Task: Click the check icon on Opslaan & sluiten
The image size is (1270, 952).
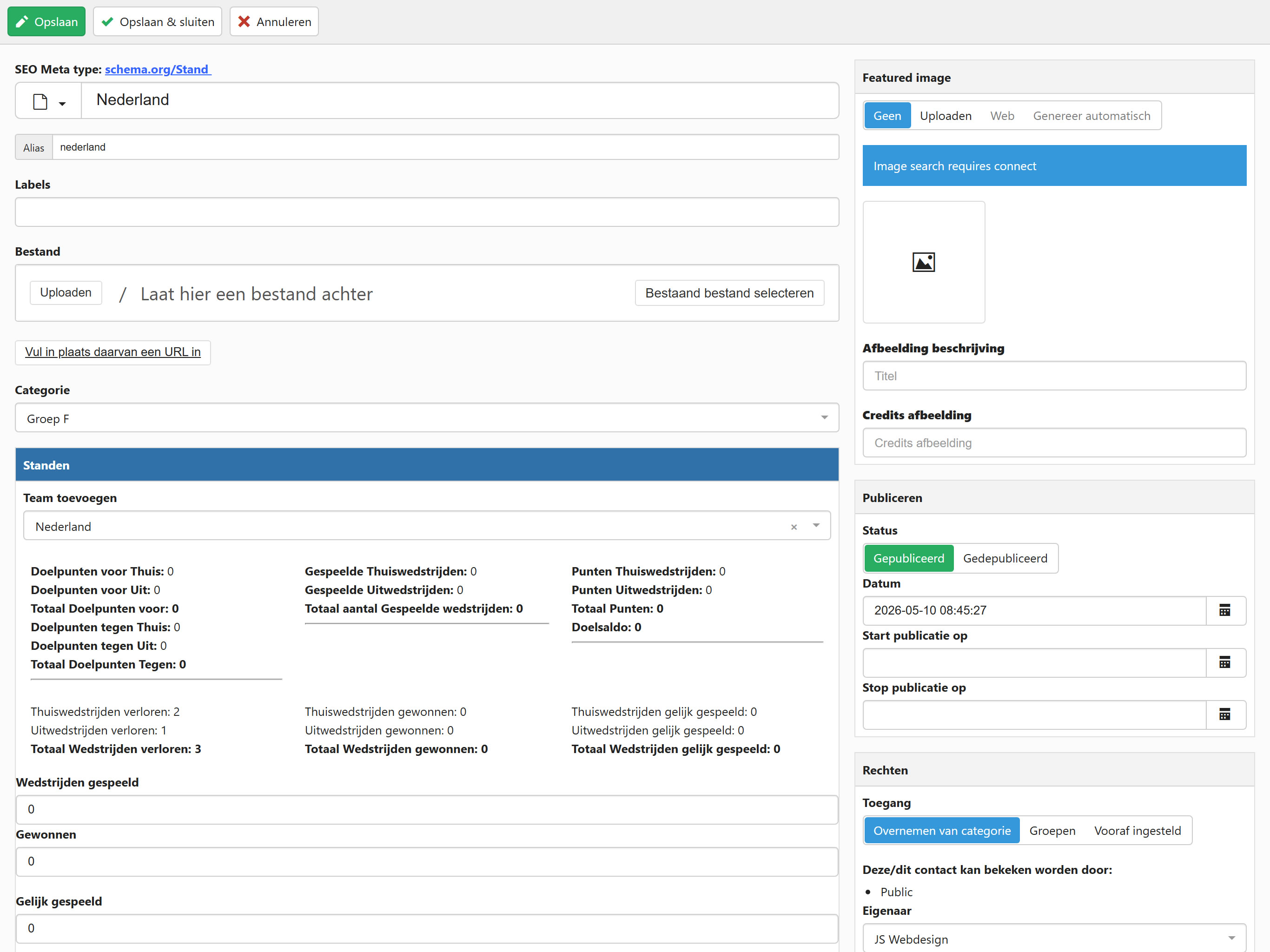Action: pyautogui.click(x=107, y=22)
